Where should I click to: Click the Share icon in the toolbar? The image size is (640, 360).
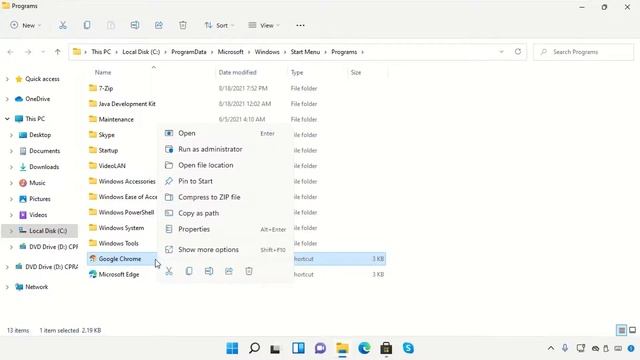[159, 25]
